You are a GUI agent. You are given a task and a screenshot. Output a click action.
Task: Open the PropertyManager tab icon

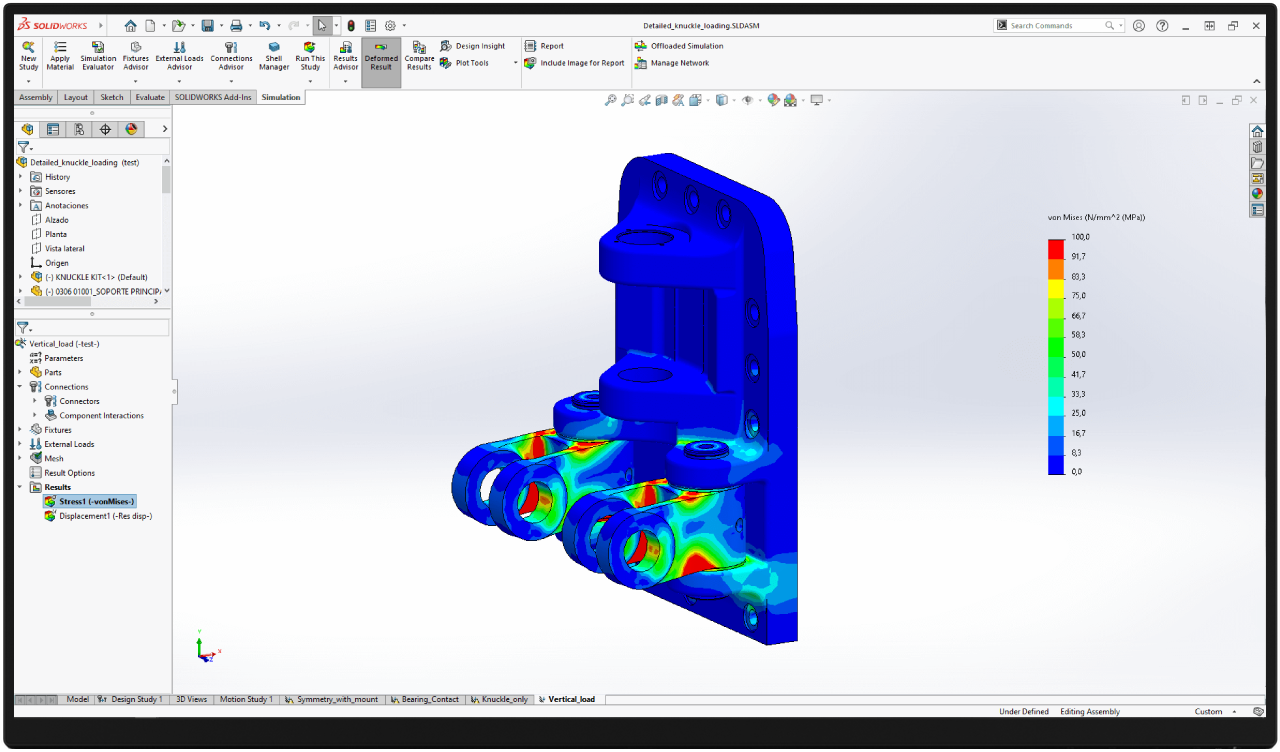(53, 129)
